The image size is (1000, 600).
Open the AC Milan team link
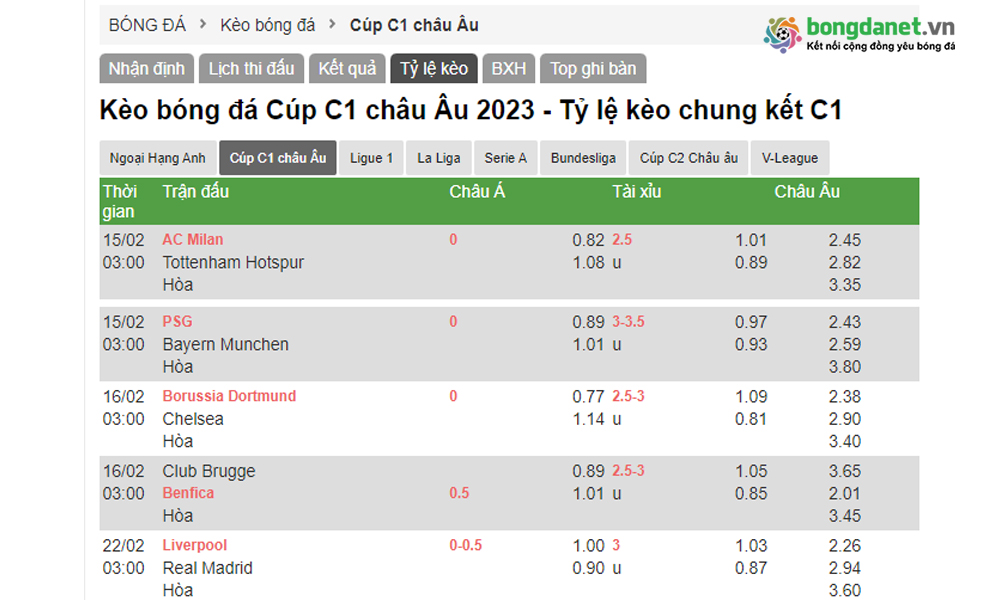(x=193, y=240)
